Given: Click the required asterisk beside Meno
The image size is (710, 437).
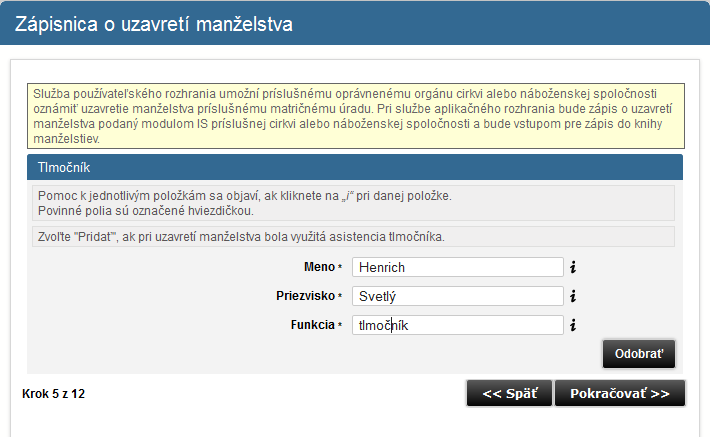Looking at the screenshot, I should point(340,267).
